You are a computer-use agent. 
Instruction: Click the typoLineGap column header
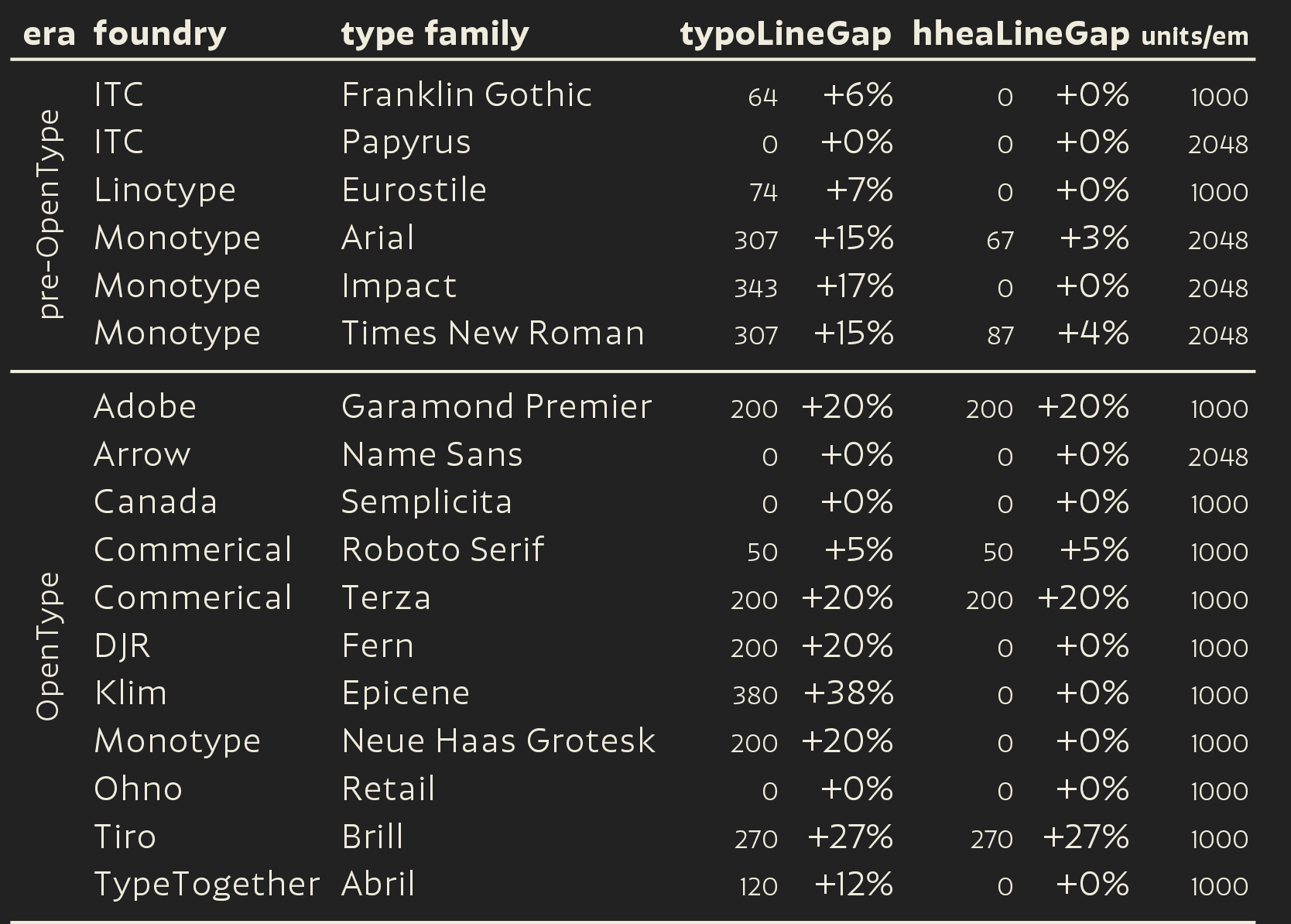(786, 35)
